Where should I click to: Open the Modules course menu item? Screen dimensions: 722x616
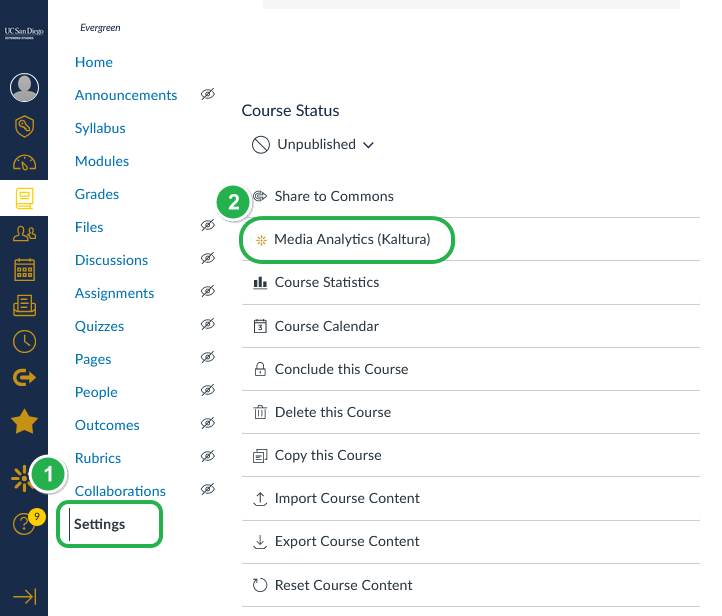tap(101, 161)
